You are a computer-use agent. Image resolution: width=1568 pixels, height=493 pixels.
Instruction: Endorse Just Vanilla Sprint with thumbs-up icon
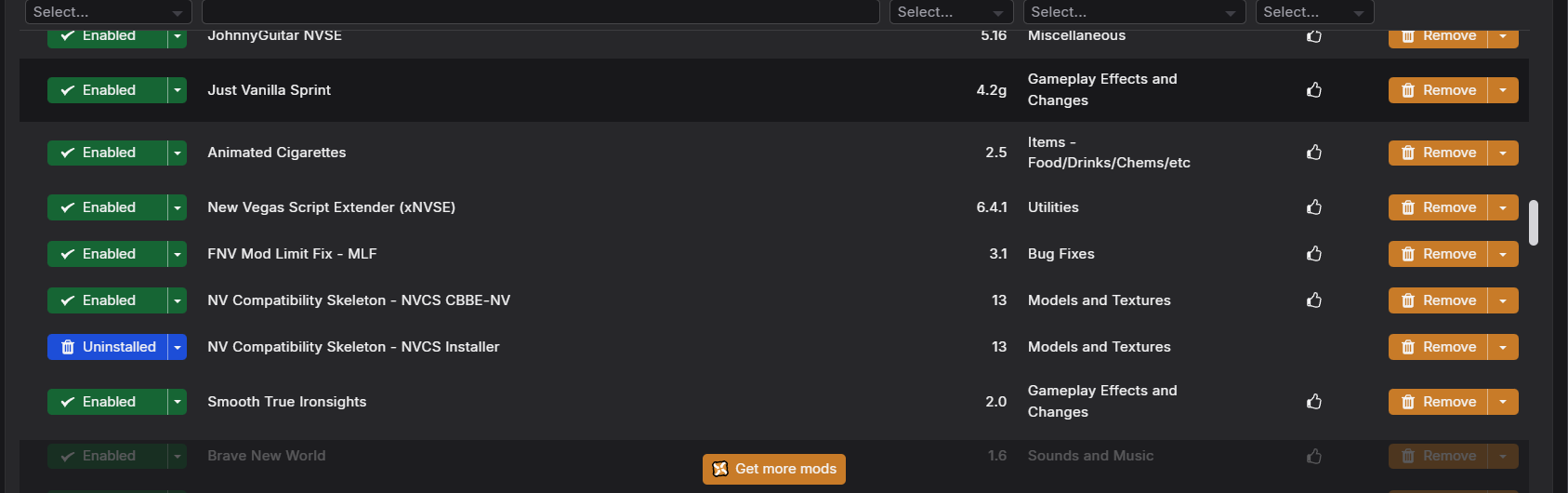click(1314, 90)
